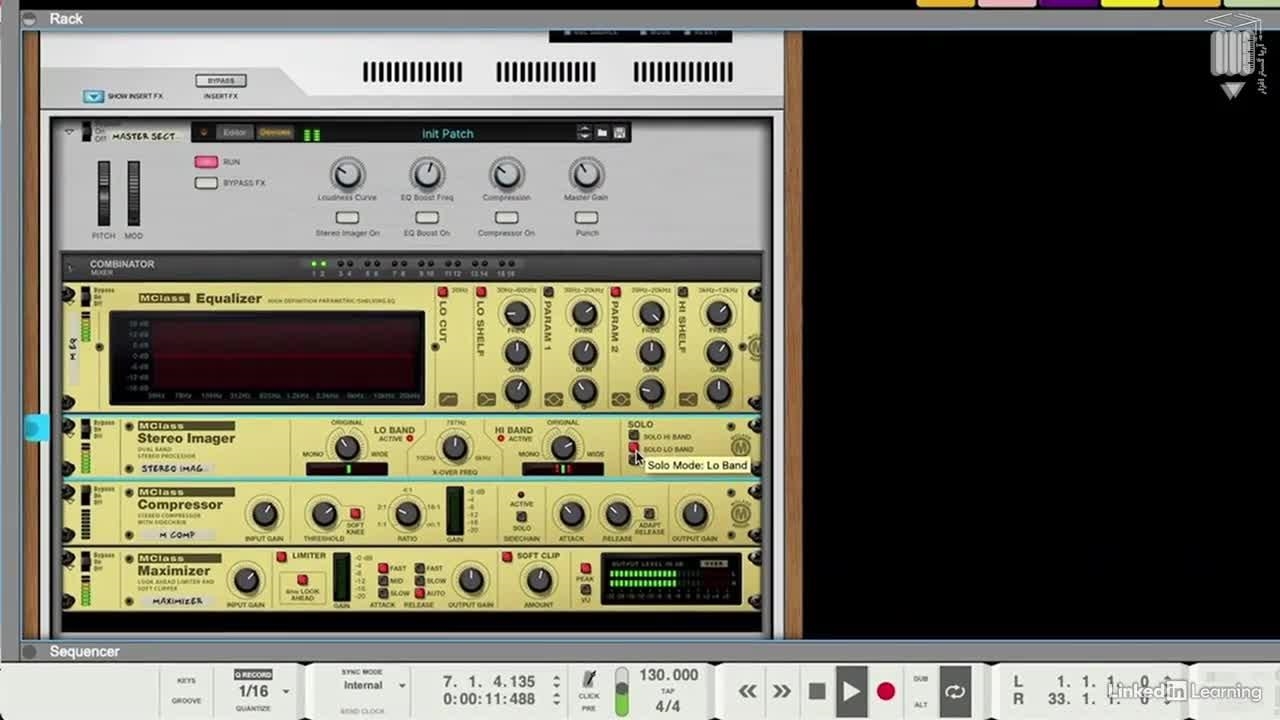
Task: Open the quantize 1/16 value dropdown
Action: coord(286,691)
